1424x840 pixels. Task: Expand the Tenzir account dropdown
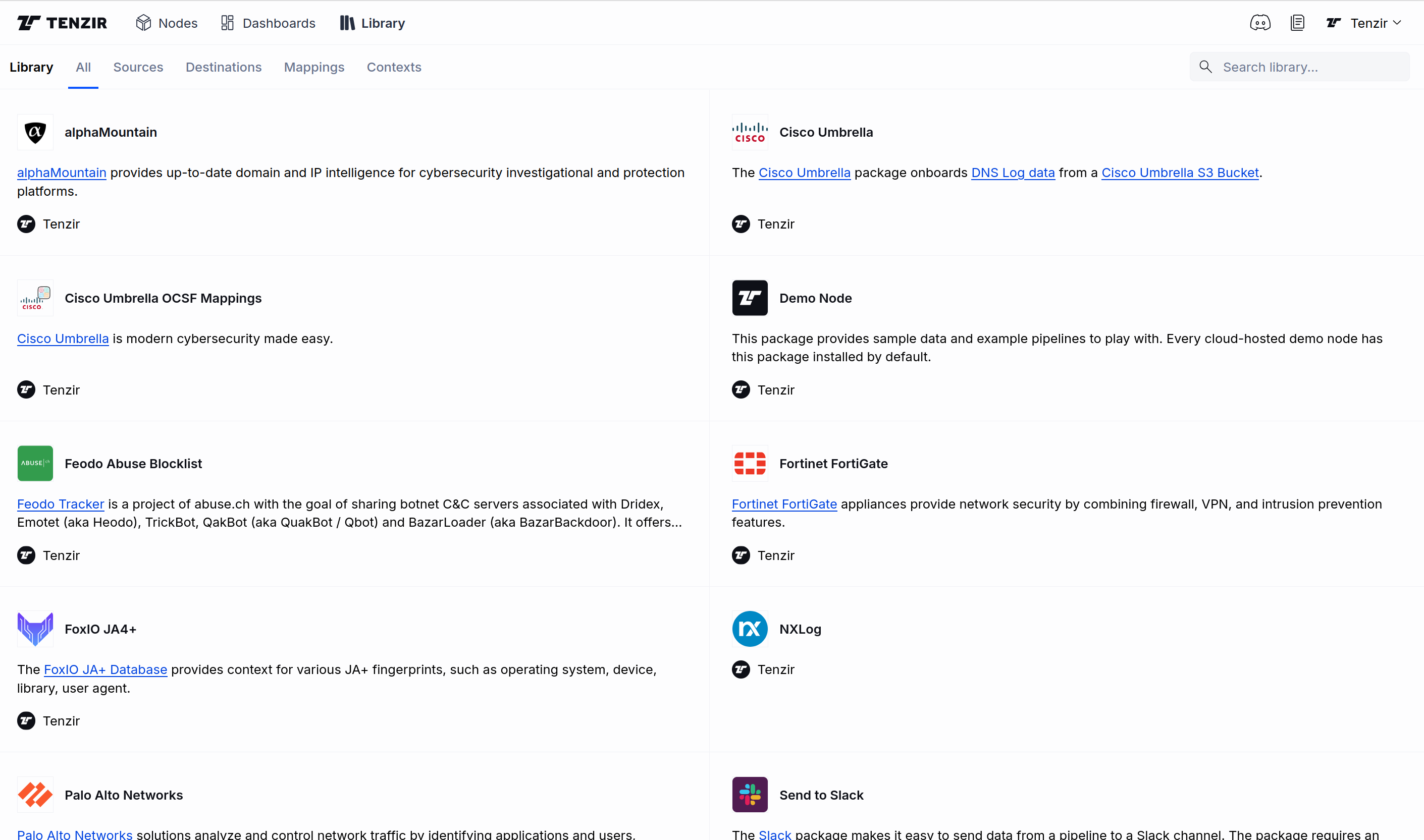click(1363, 23)
